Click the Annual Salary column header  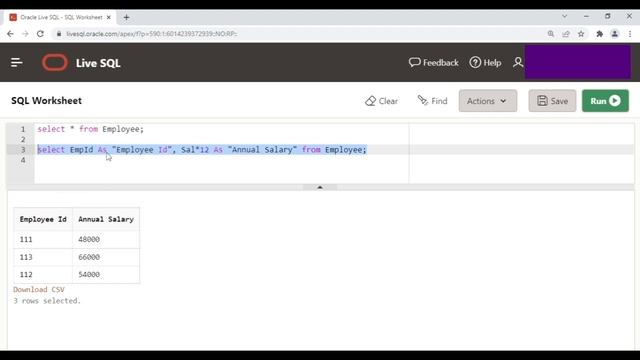point(106,219)
